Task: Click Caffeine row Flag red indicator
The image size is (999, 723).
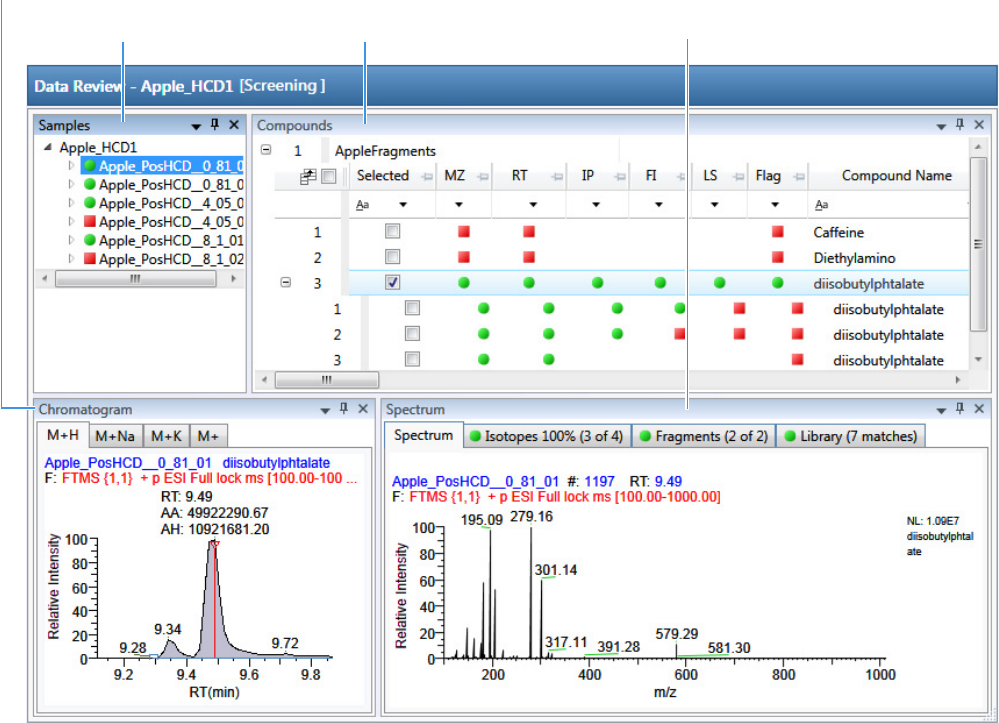Action: pyautogui.click(x=777, y=232)
